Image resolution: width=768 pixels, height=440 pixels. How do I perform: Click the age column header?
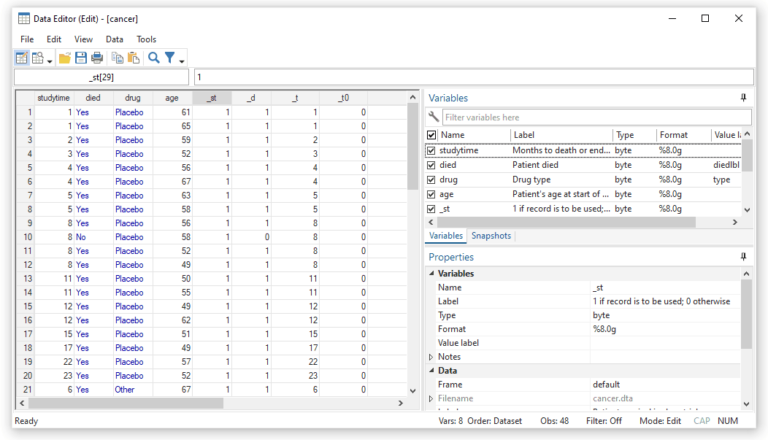coord(172,98)
